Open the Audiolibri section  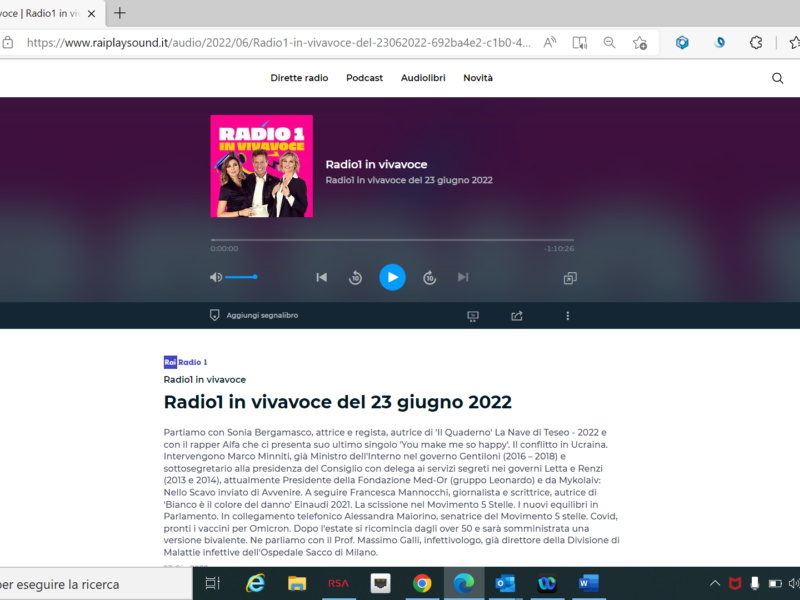[x=423, y=78]
